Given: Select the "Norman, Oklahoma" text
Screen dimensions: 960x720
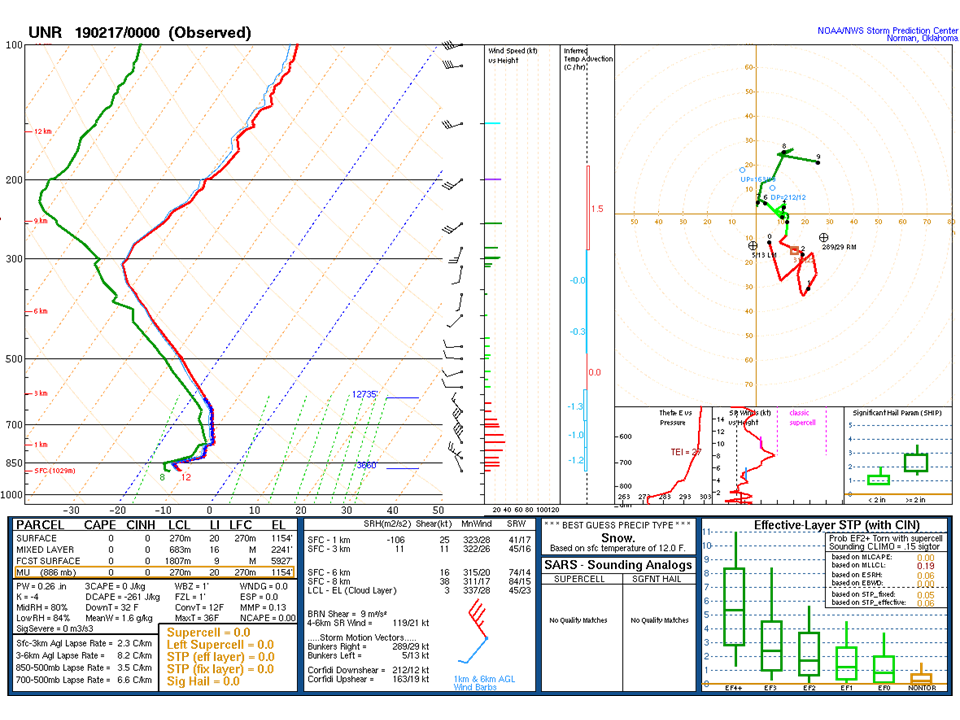Looking at the screenshot, I should (x=923, y=38).
